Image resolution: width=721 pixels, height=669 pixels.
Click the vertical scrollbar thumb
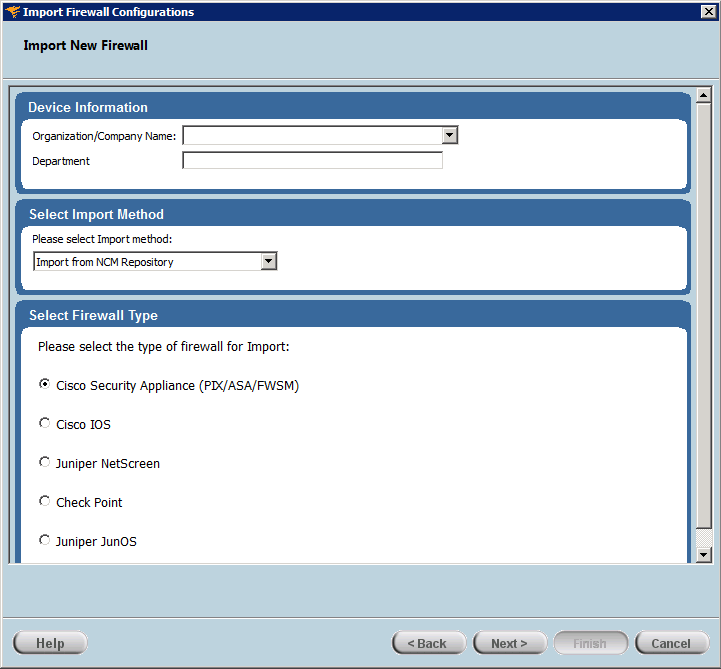(x=704, y=315)
